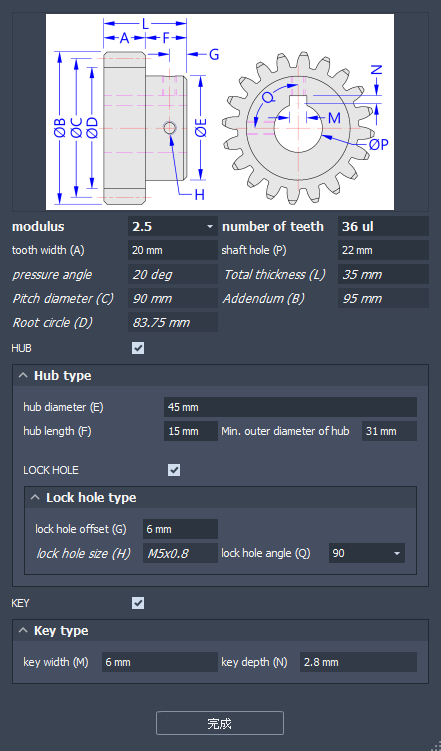Click the 完成 button

[220, 723]
